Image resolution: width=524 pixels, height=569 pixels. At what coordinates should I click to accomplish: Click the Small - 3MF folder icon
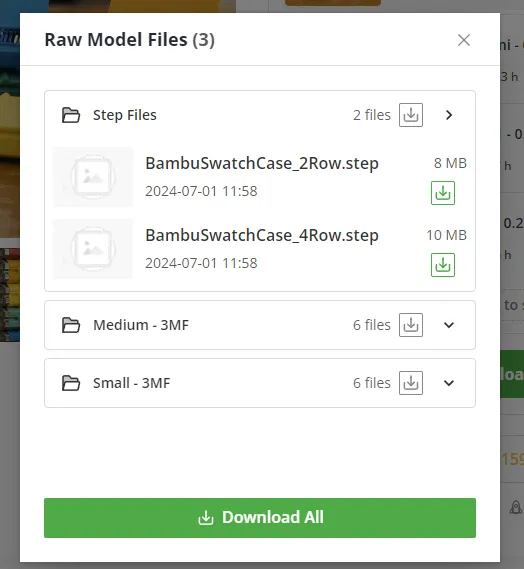point(71,383)
